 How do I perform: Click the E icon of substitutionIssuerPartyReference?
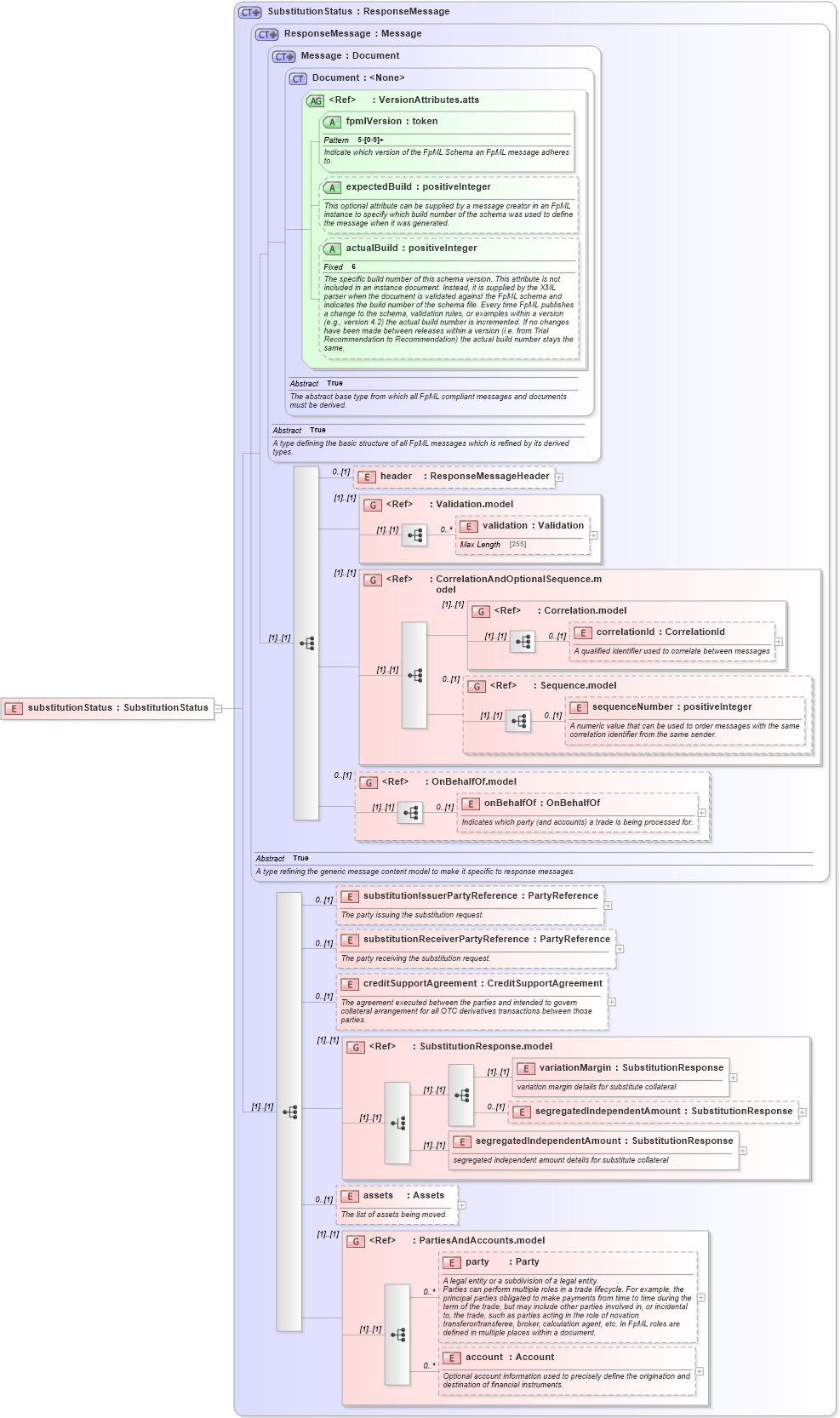point(350,897)
